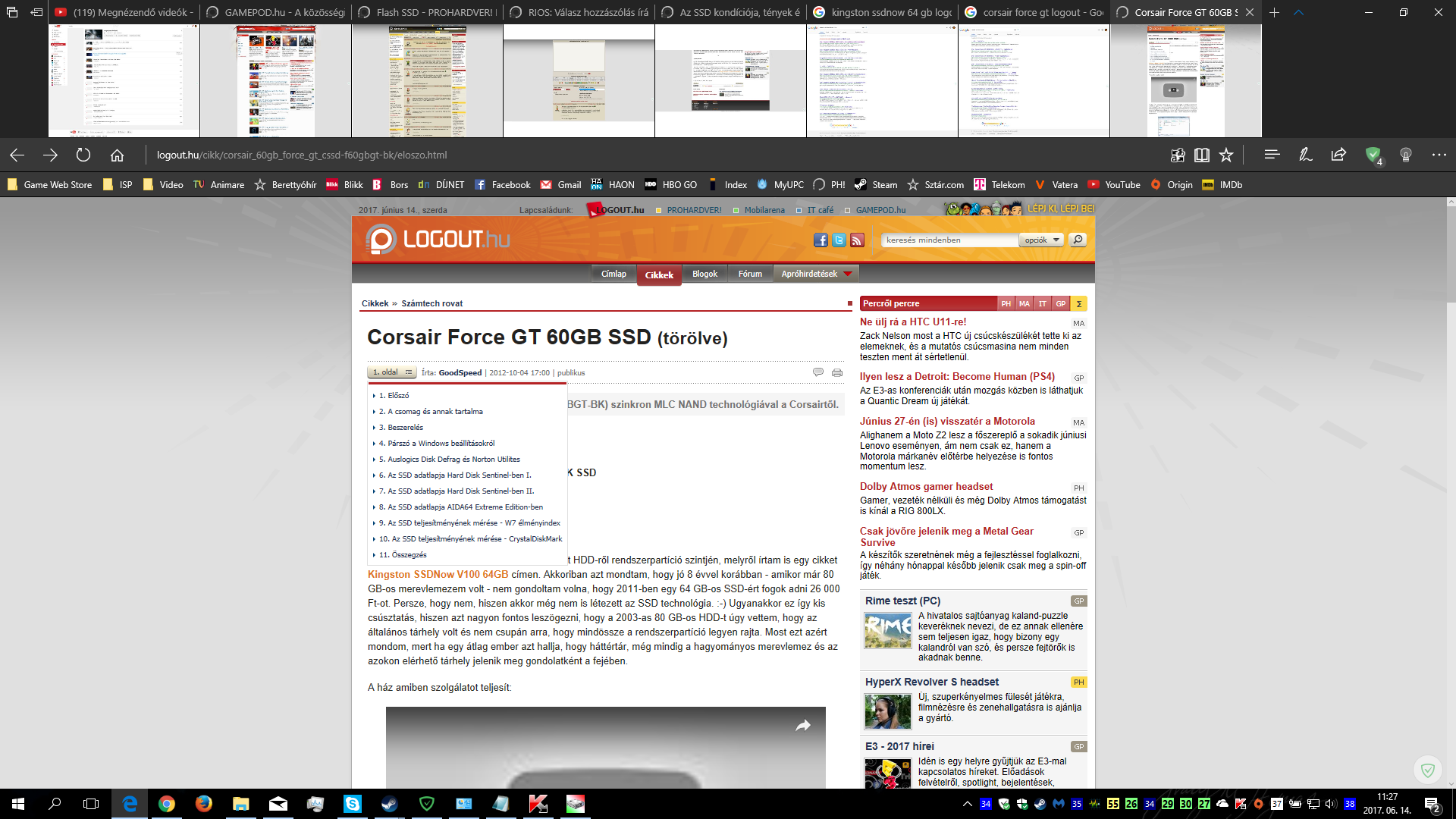Open LOGOUT.hu RSS feed icon
The width and height of the screenshot is (1456, 819).
coord(857,240)
